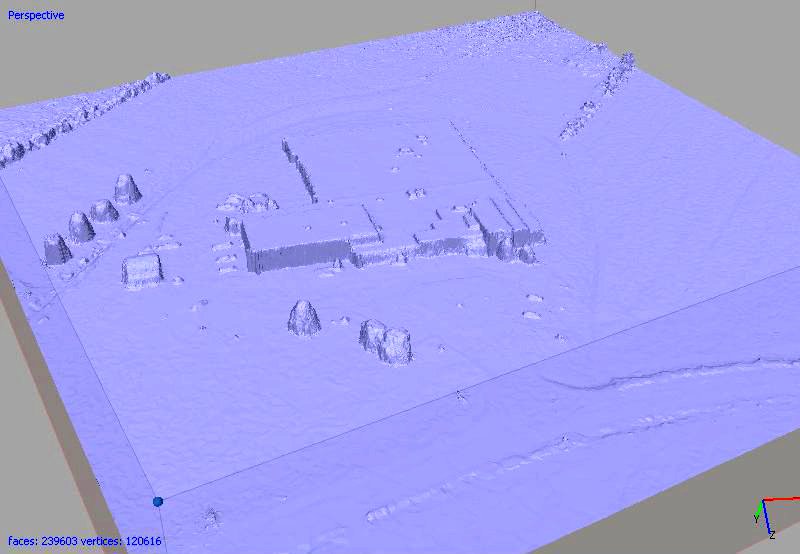The image size is (800, 554).
Task: Select the lone conical tree before the building
Action: [304, 318]
